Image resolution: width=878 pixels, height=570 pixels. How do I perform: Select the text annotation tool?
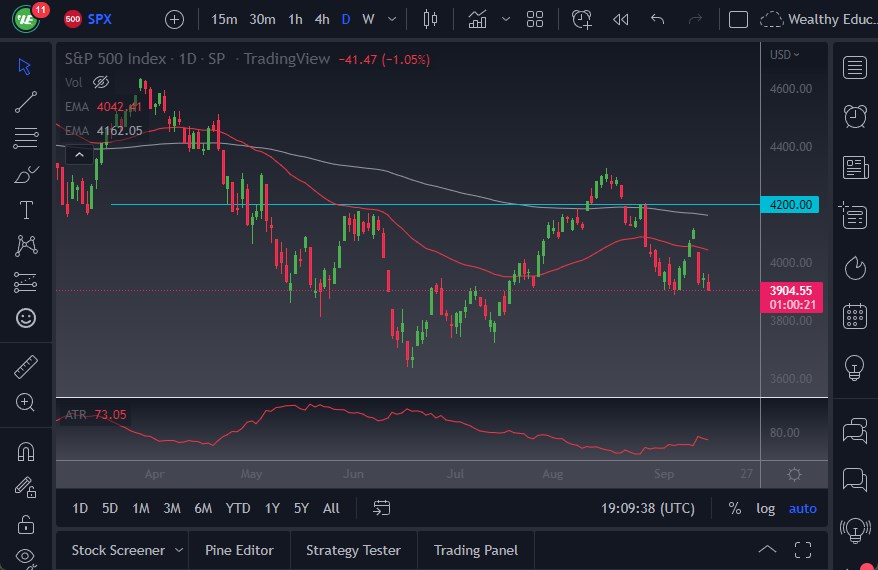pos(26,210)
